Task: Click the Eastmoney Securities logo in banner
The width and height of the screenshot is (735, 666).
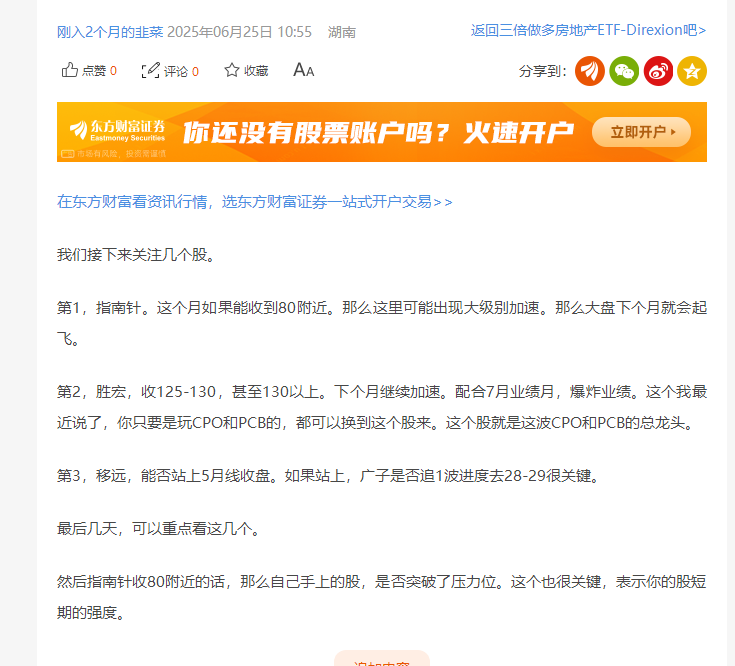Action: point(117,130)
